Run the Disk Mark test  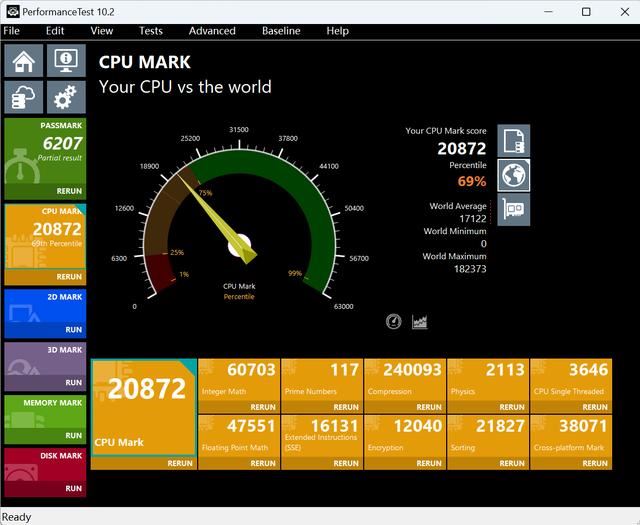click(73, 489)
